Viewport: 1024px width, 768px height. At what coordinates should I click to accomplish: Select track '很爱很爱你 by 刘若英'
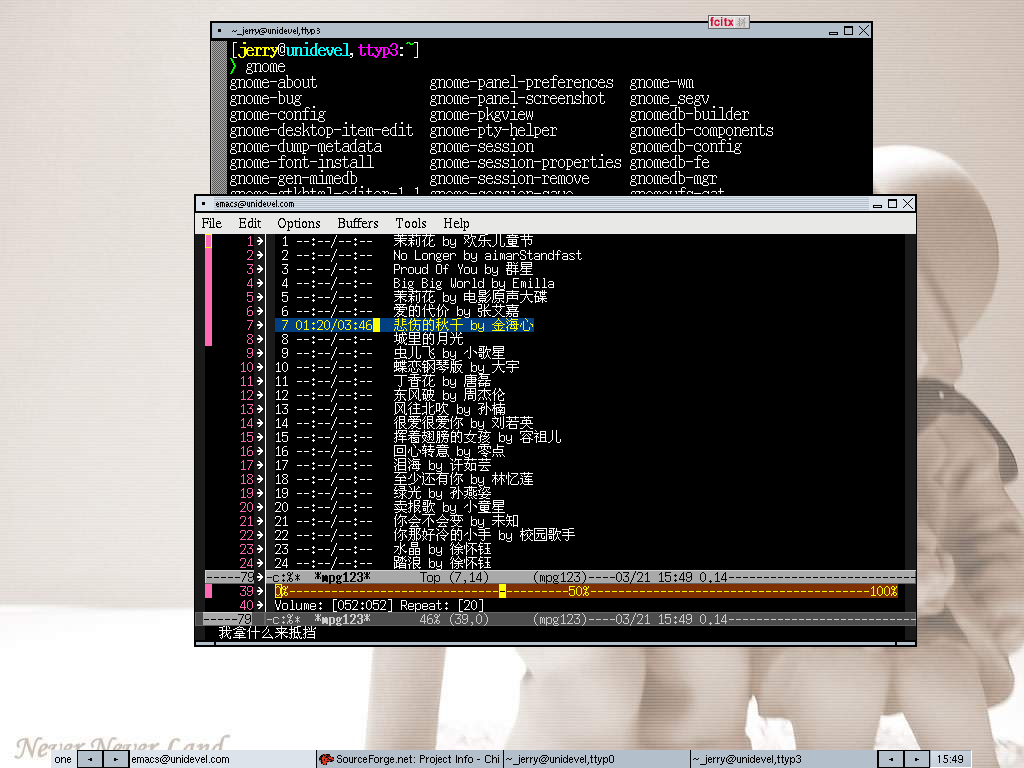pyautogui.click(x=463, y=423)
